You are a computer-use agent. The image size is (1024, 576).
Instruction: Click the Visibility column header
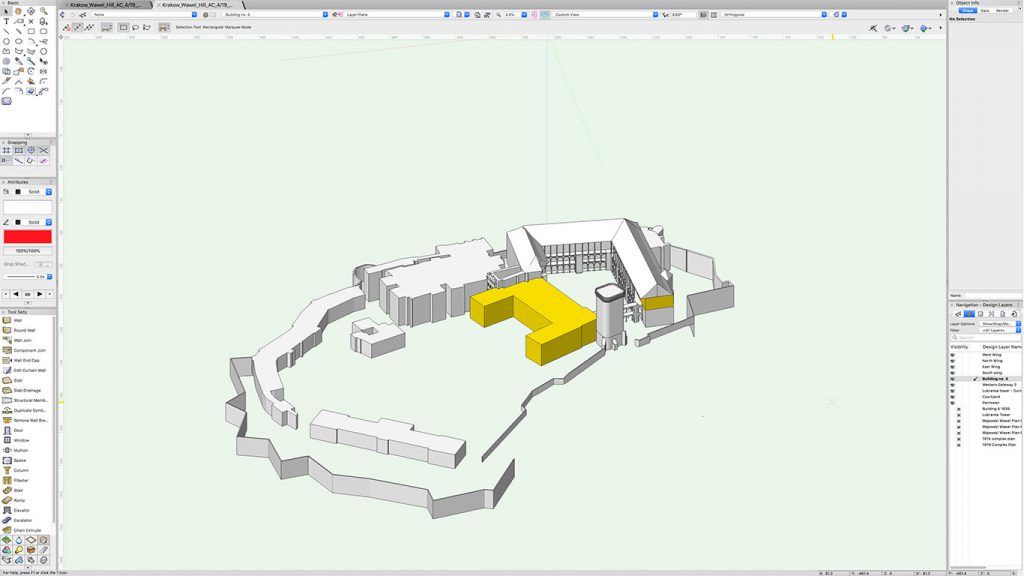[x=959, y=347]
